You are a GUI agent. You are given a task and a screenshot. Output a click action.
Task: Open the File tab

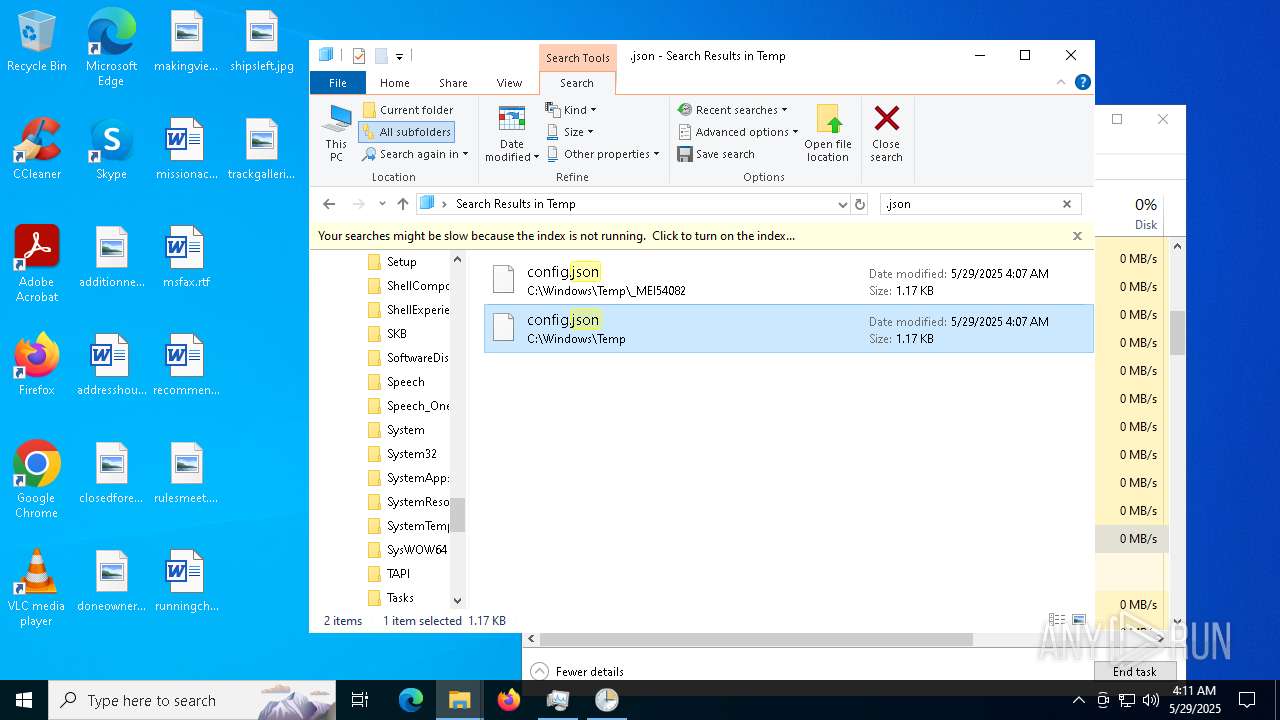(x=338, y=83)
